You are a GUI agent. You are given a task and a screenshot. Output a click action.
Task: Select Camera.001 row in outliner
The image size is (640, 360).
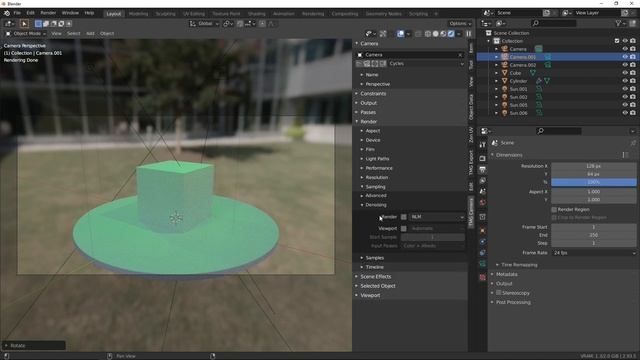[x=558, y=57]
